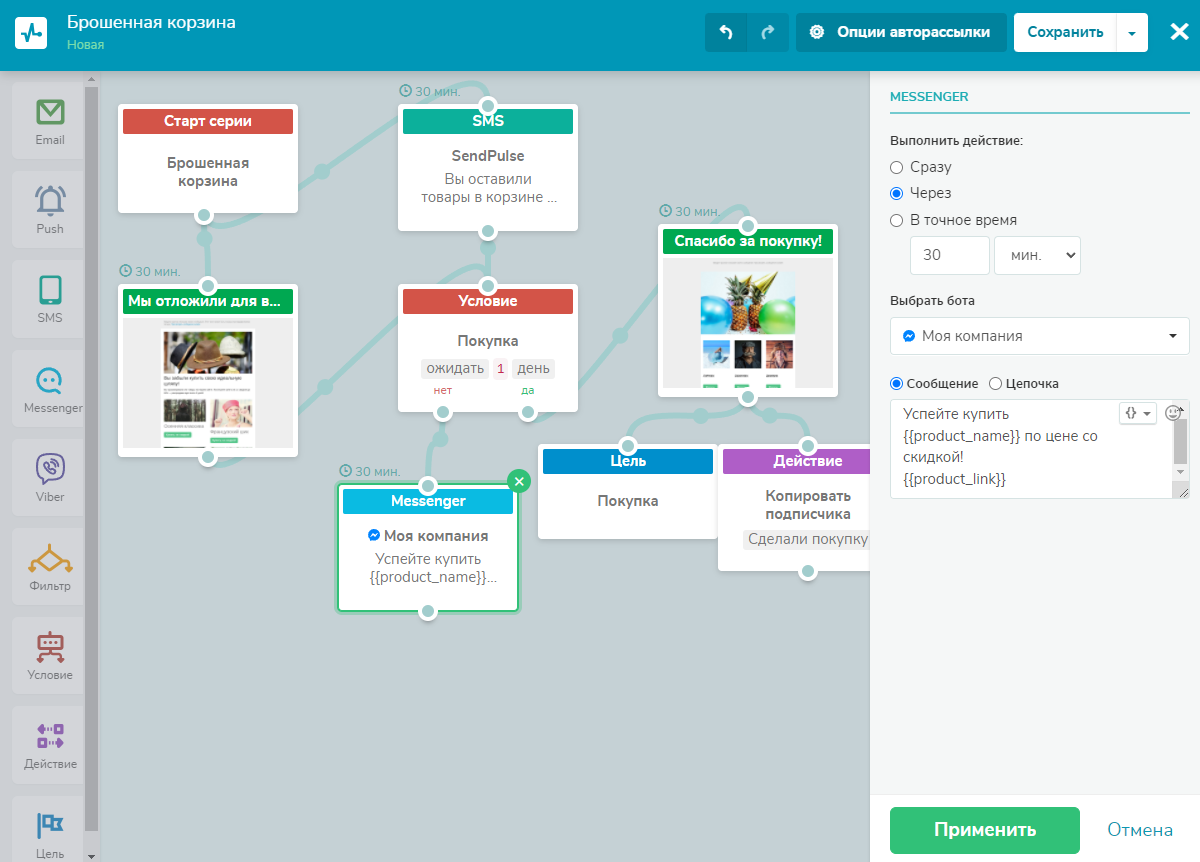Click the 30 мин. label above SMS
This screenshot has height=862, width=1200.
coord(429,91)
